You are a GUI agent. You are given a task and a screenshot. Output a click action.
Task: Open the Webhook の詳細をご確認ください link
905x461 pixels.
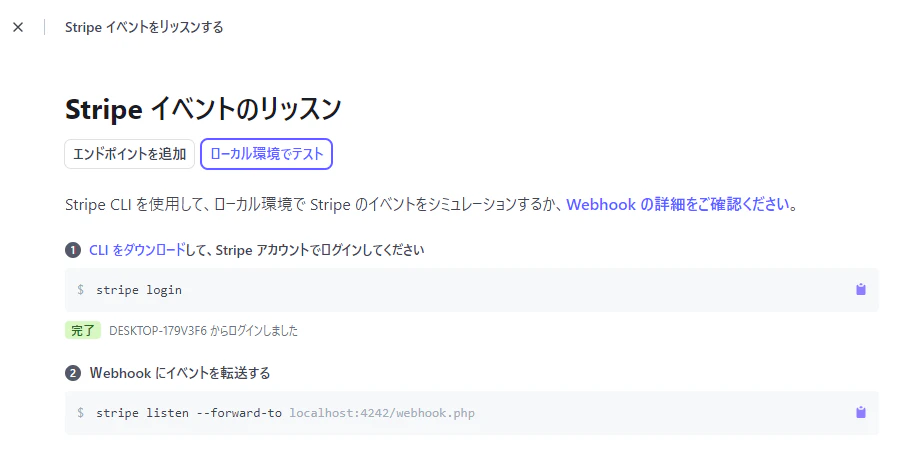pos(678,204)
